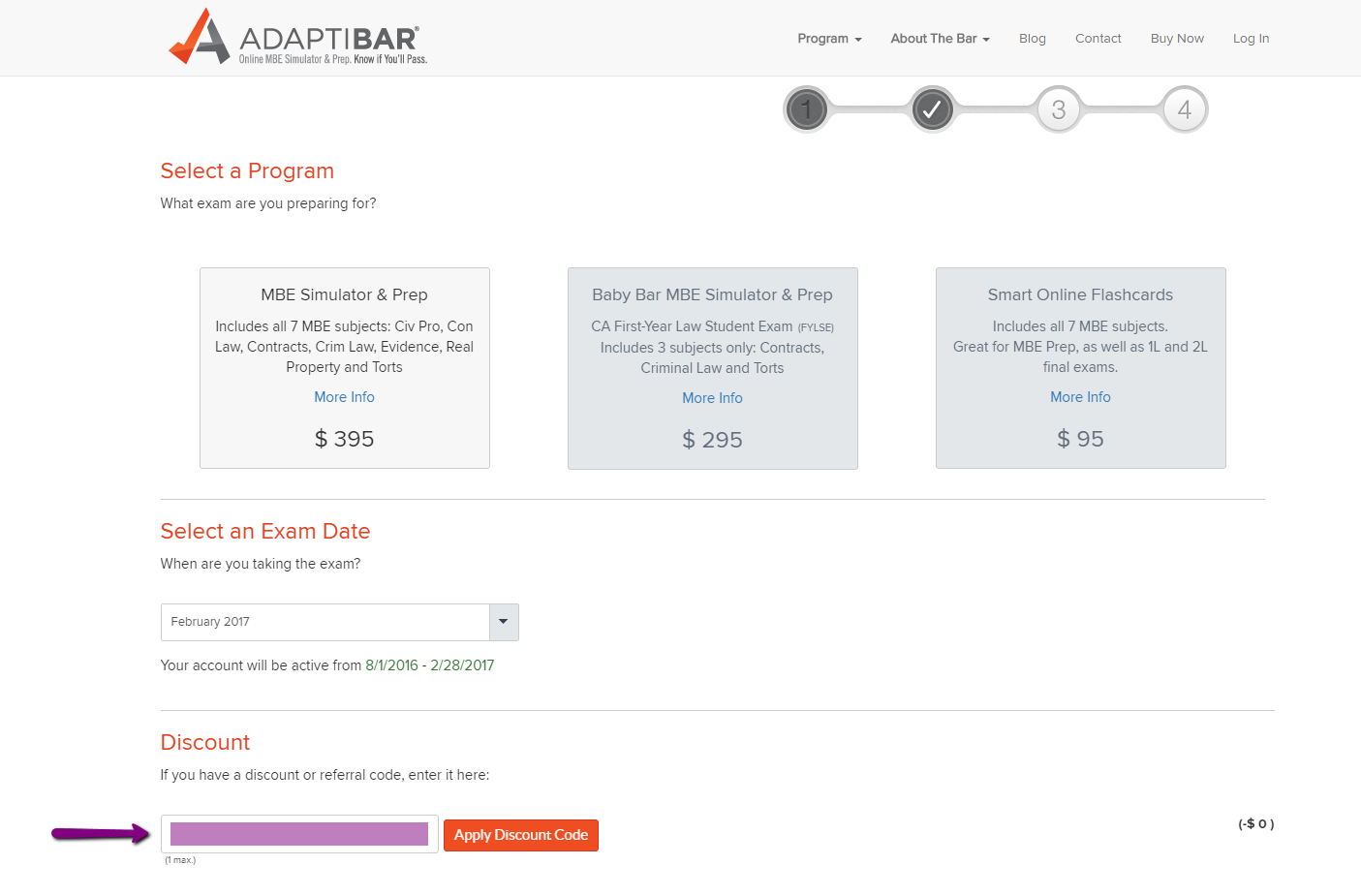Go to the Contact page
Screen dimensions: 1361x896
[1098, 39]
